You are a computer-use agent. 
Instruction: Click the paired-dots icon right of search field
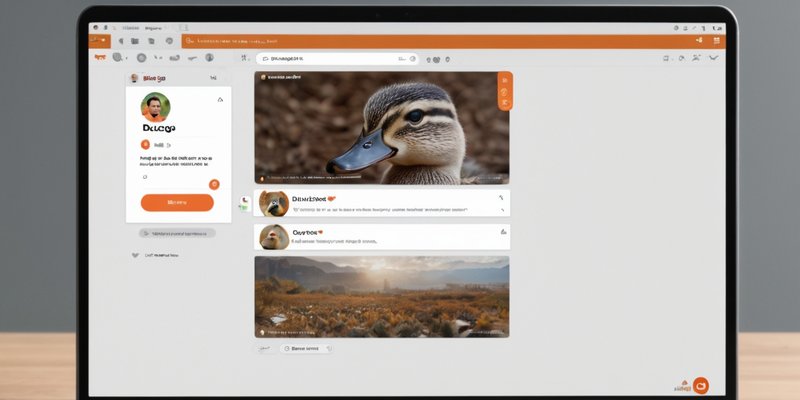click(435, 59)
